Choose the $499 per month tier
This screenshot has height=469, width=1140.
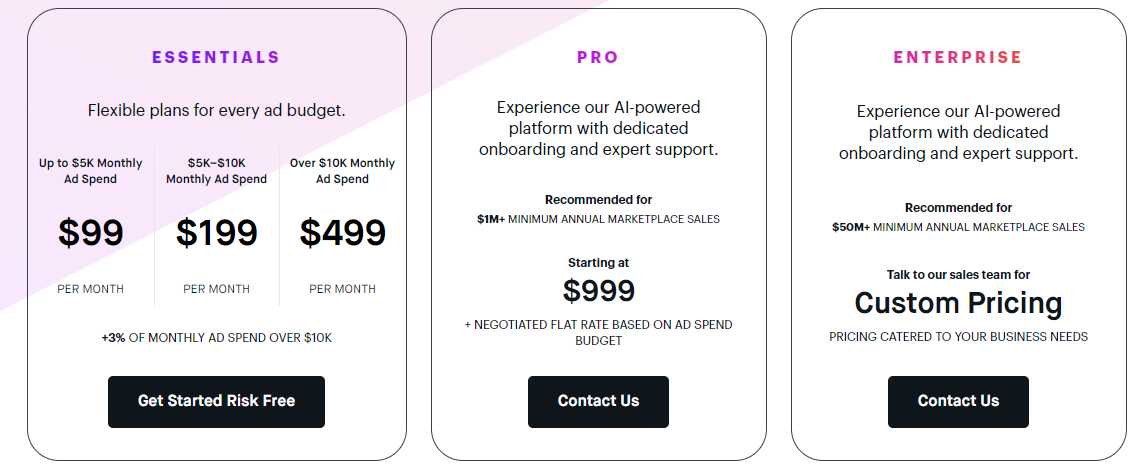[x=342, y=233]
